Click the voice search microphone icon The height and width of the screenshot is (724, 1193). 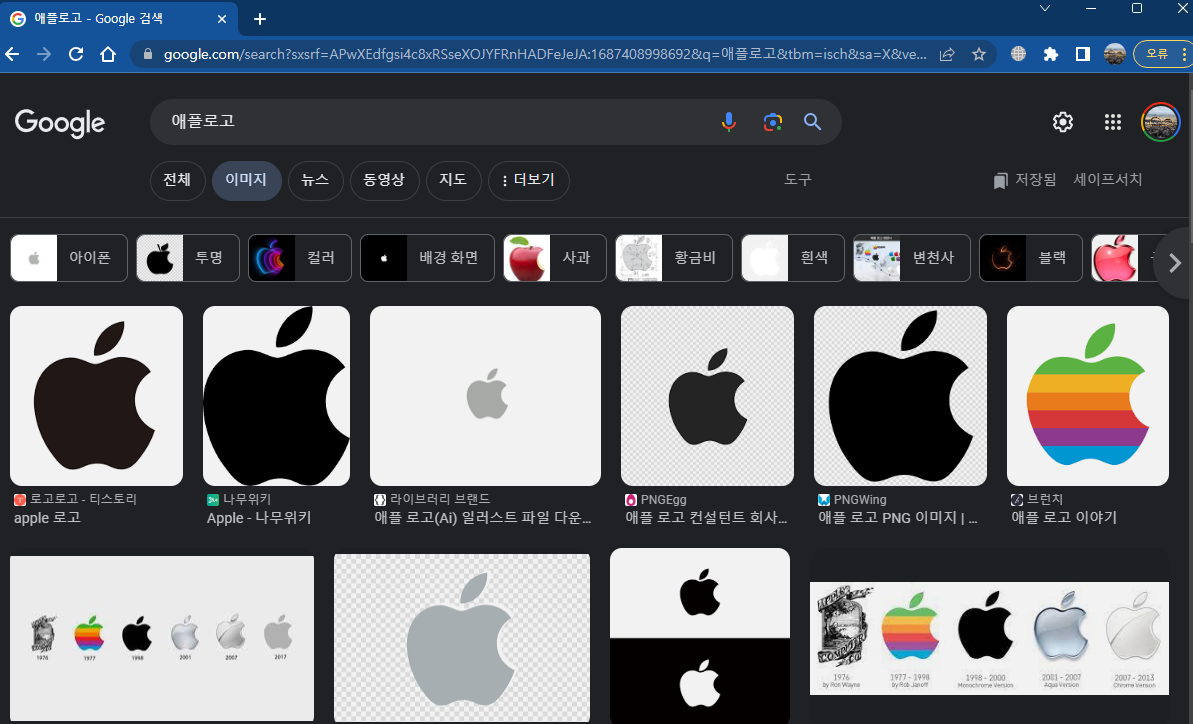(x=728, y=122)
